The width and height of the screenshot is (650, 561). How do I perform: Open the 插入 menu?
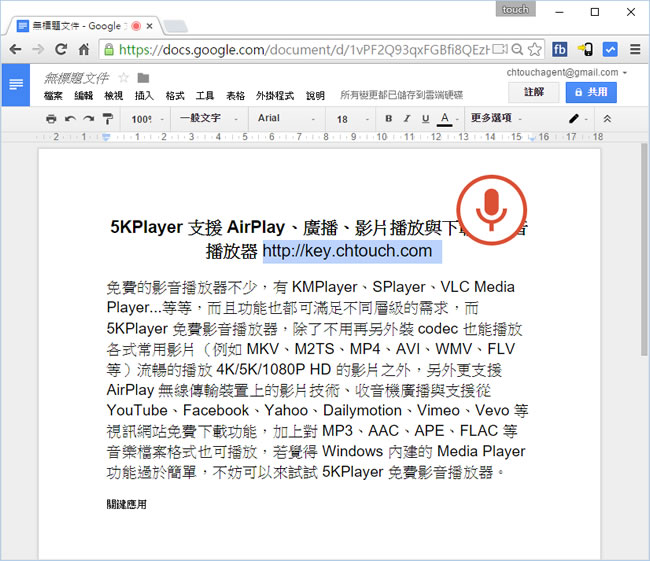[x=144, y=96]
